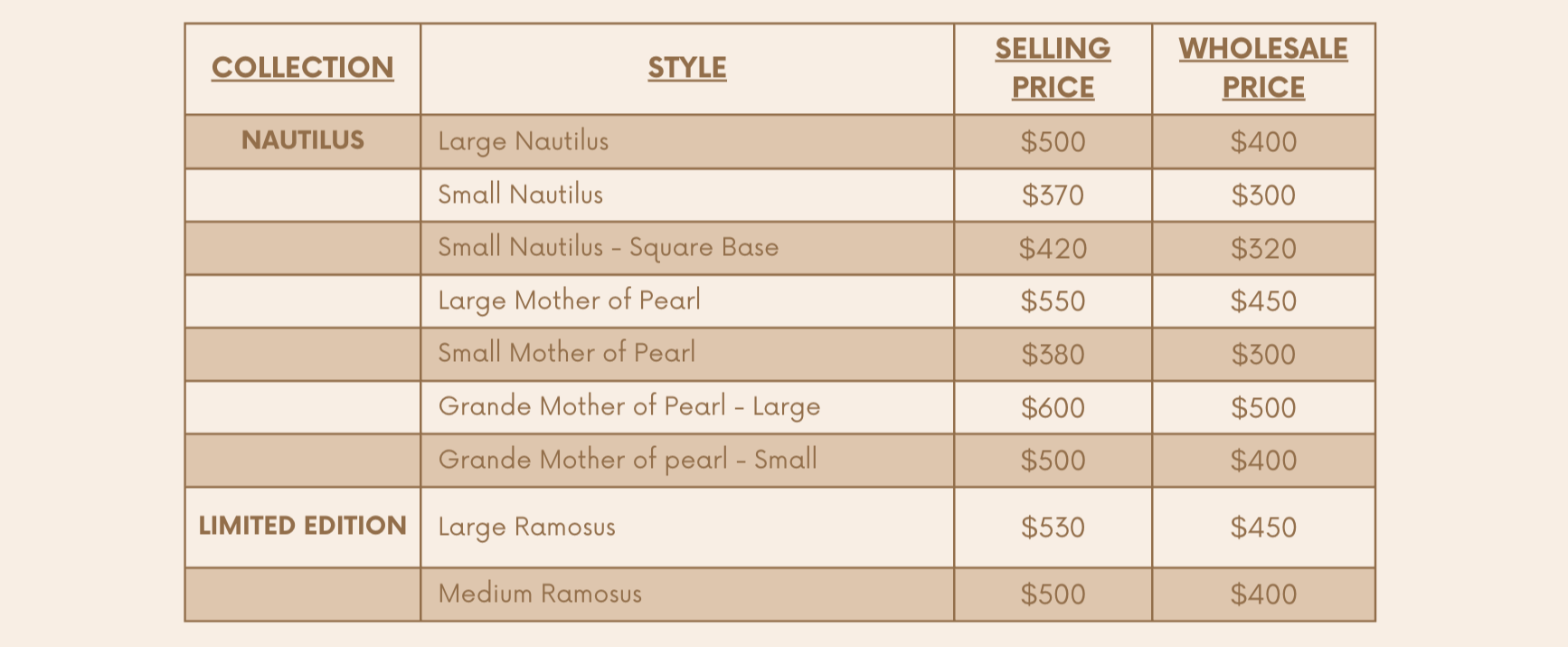Click the Medium Ramosus style cell

click(687, 595)
